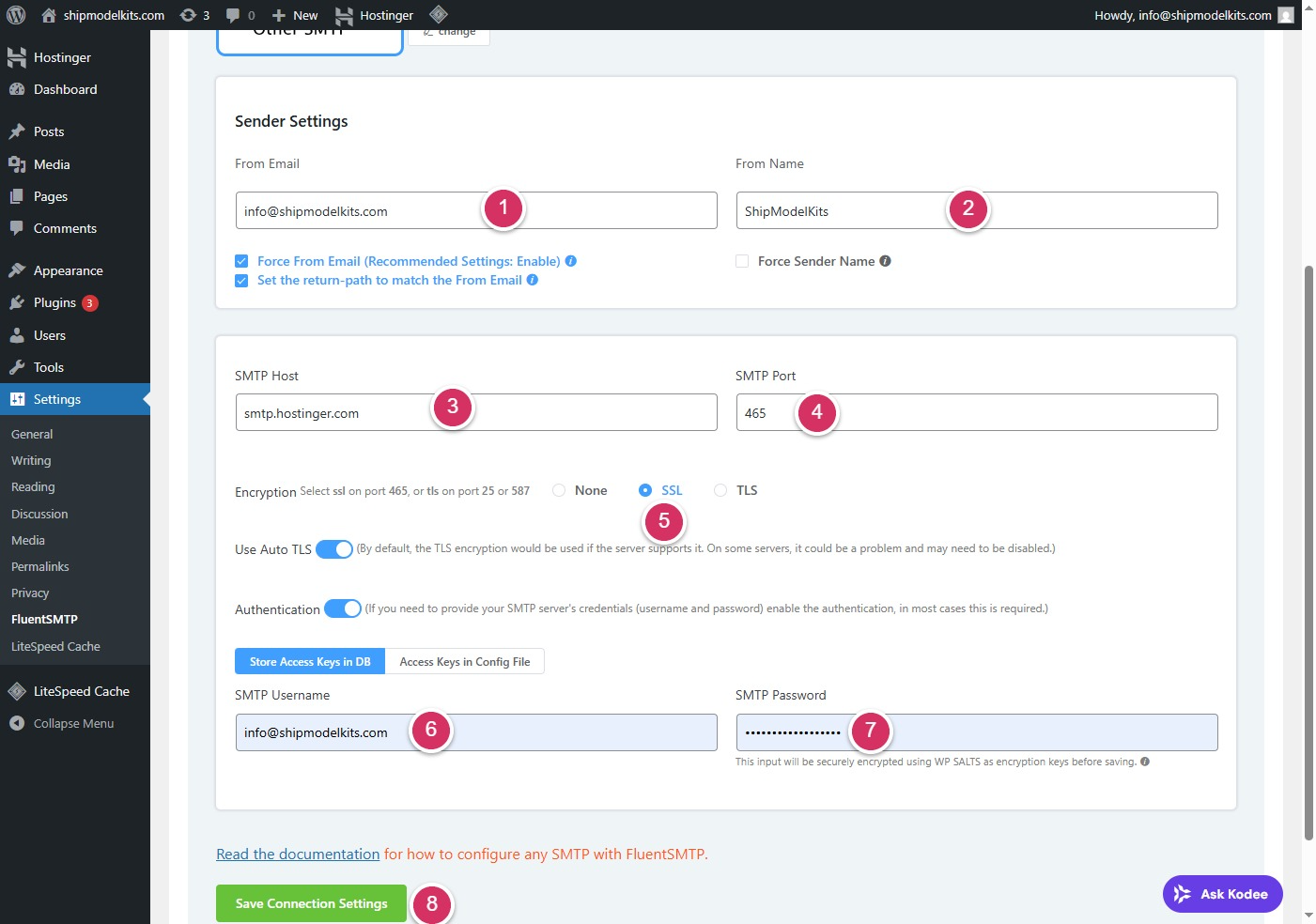1316x924 pixels.
Task: Open the Plugins menu item
Action: 54,302
